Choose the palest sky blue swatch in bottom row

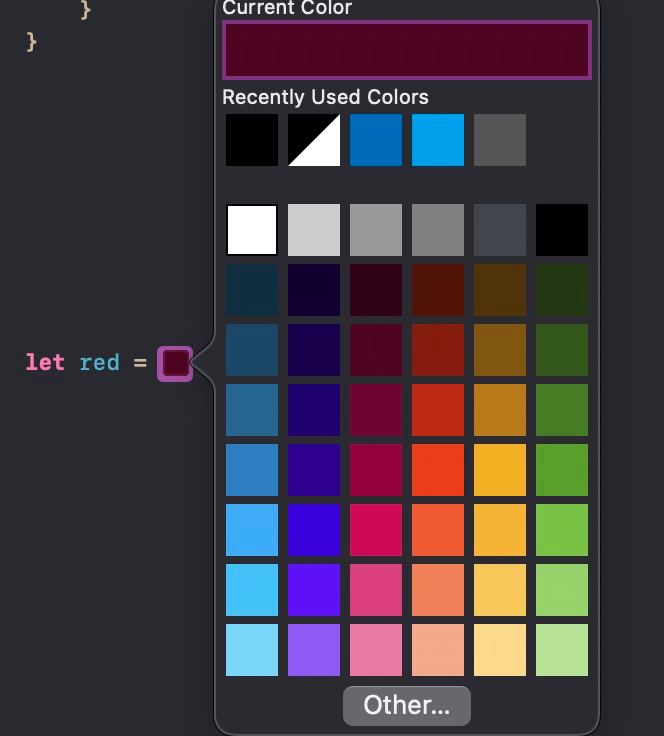pyautogui.click(x=252, y=650)
